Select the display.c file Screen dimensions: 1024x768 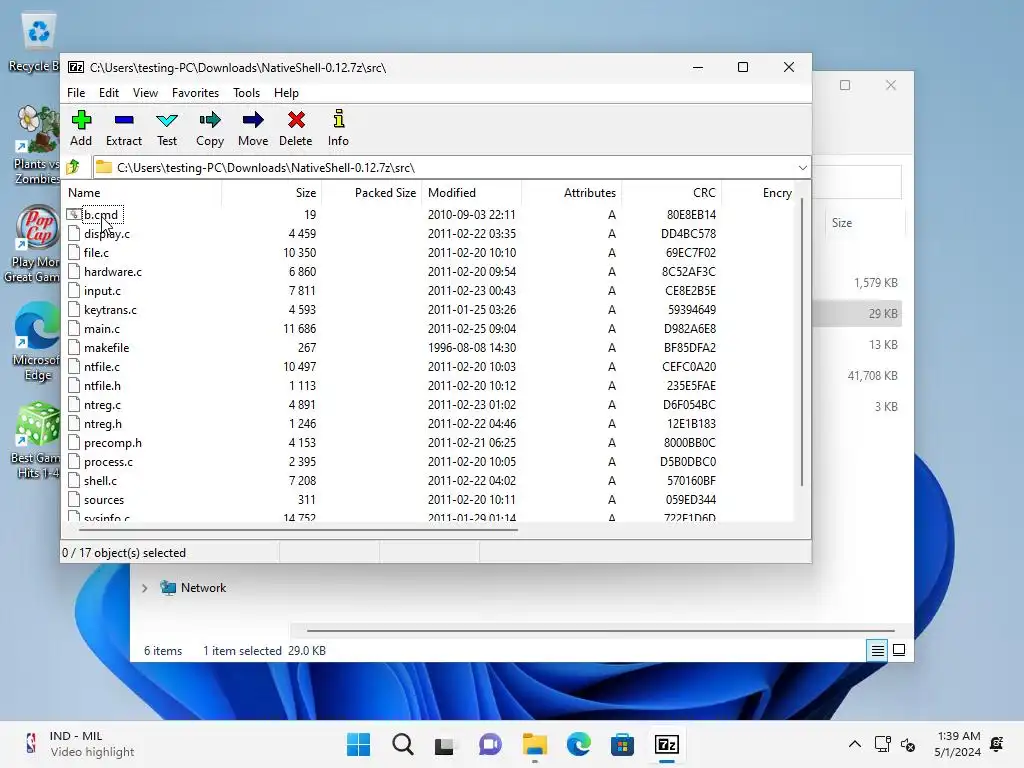[x=106, y=234]
